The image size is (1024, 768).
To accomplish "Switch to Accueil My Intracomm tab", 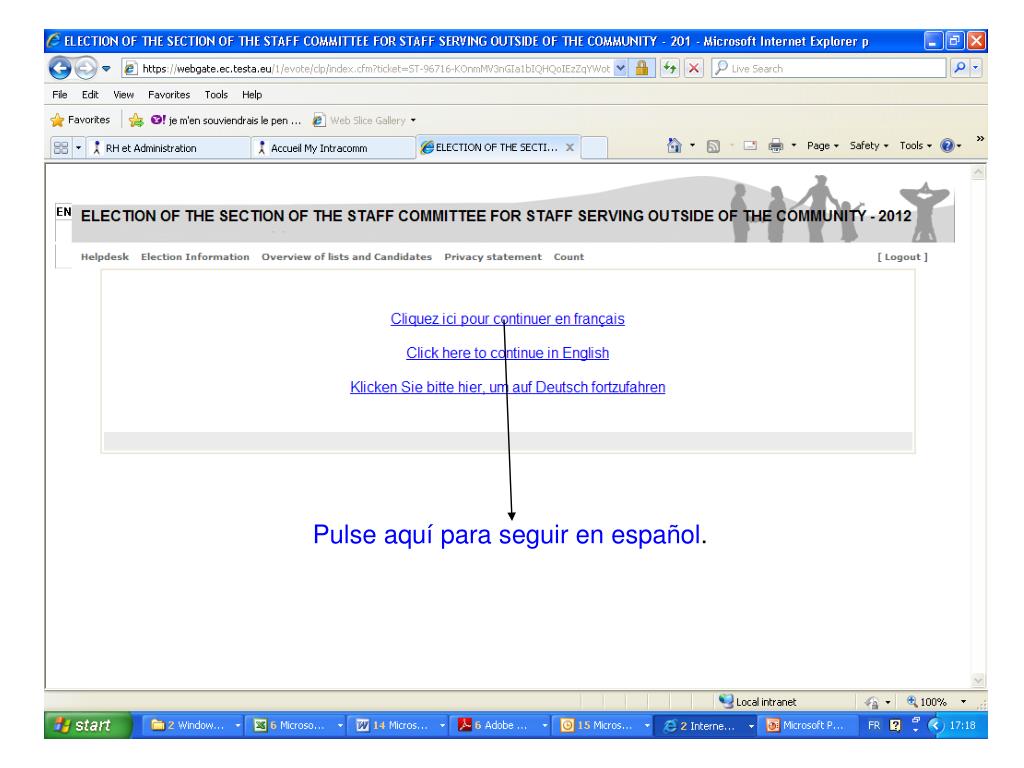I will [333, 148].
